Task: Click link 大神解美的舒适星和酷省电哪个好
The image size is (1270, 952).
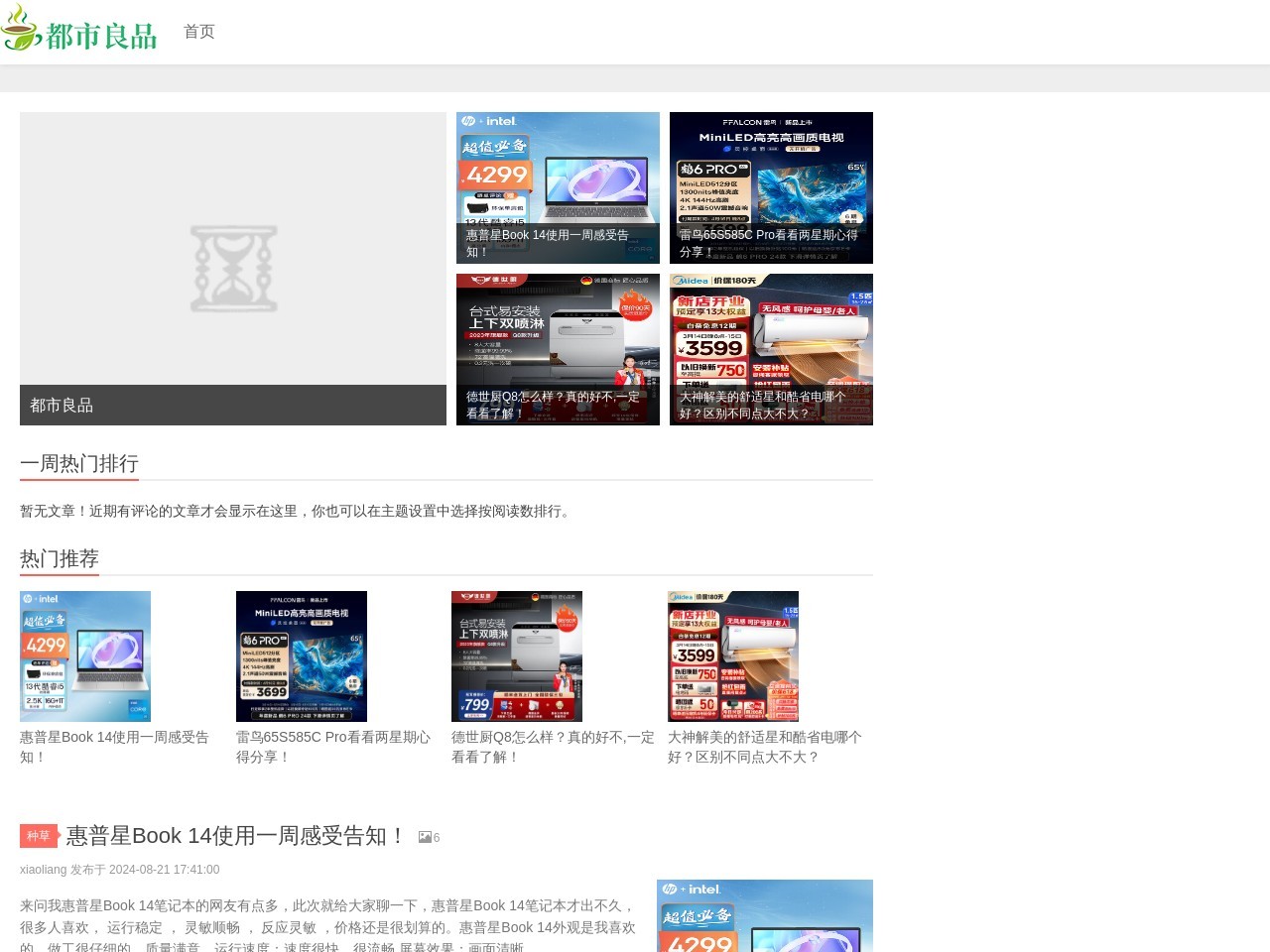Action: [x=764, y=747]
